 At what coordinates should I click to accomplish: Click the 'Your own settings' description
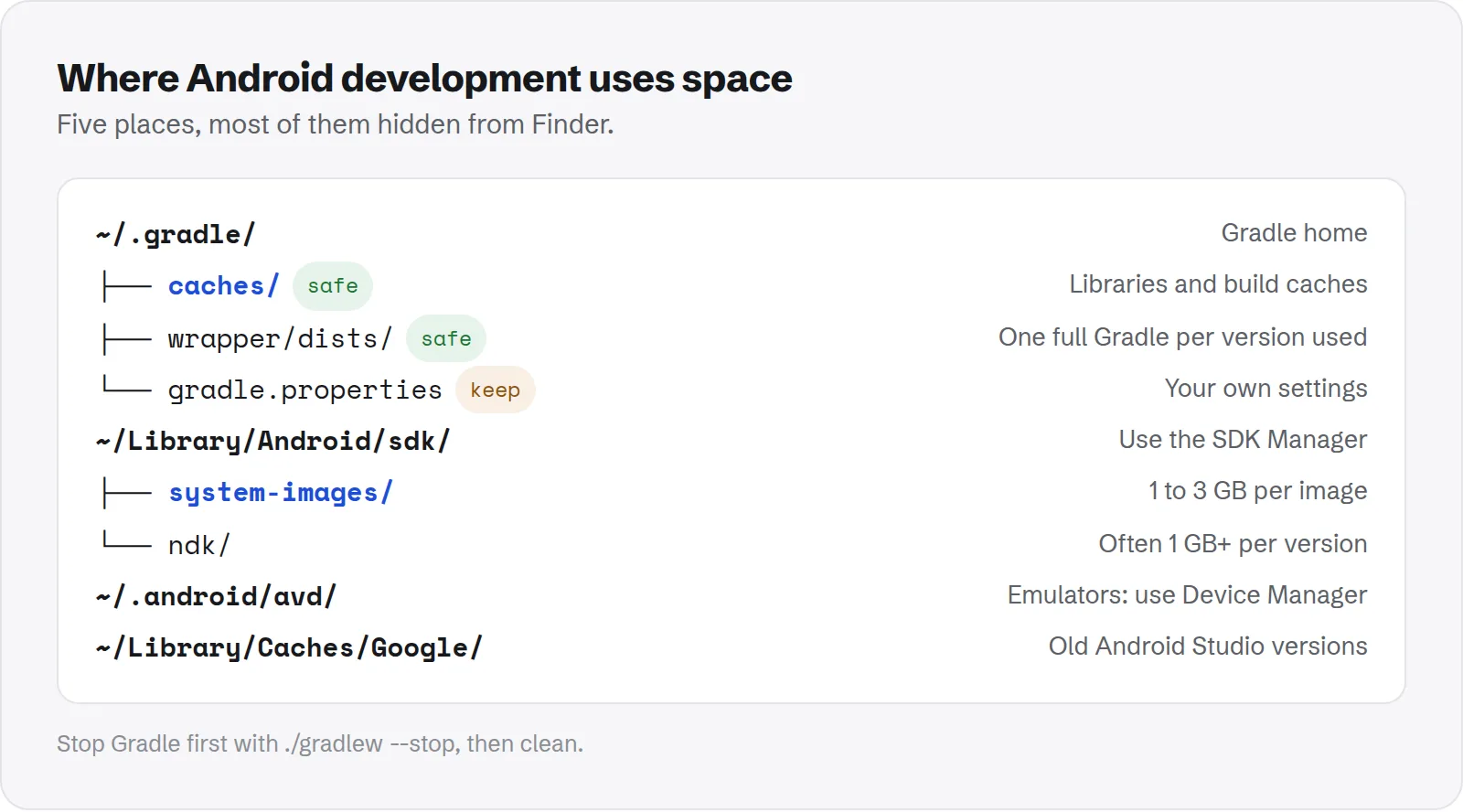(x=1265, y=389)
